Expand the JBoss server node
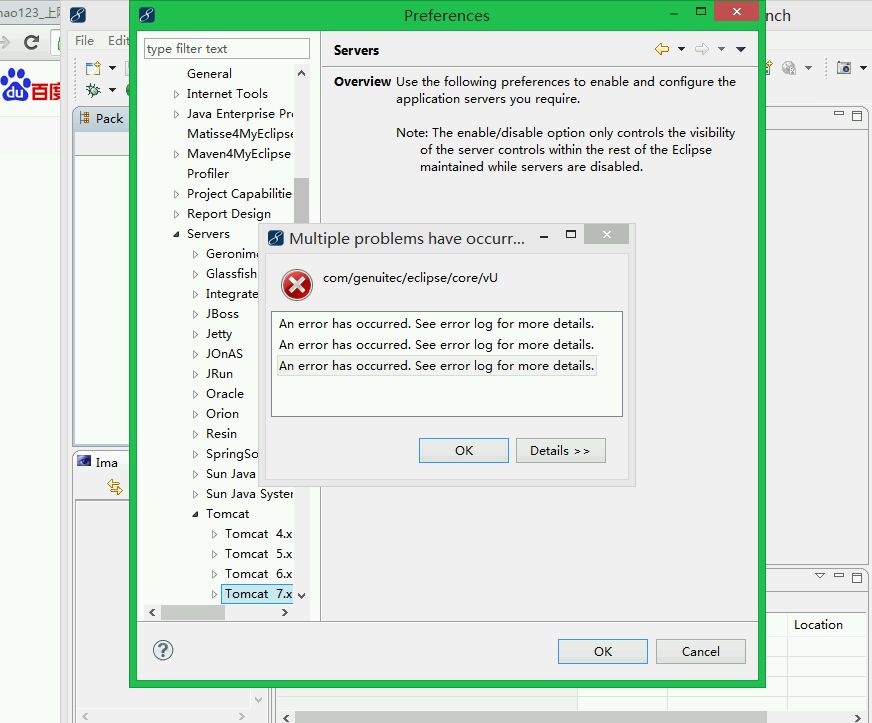 point(195,315)
